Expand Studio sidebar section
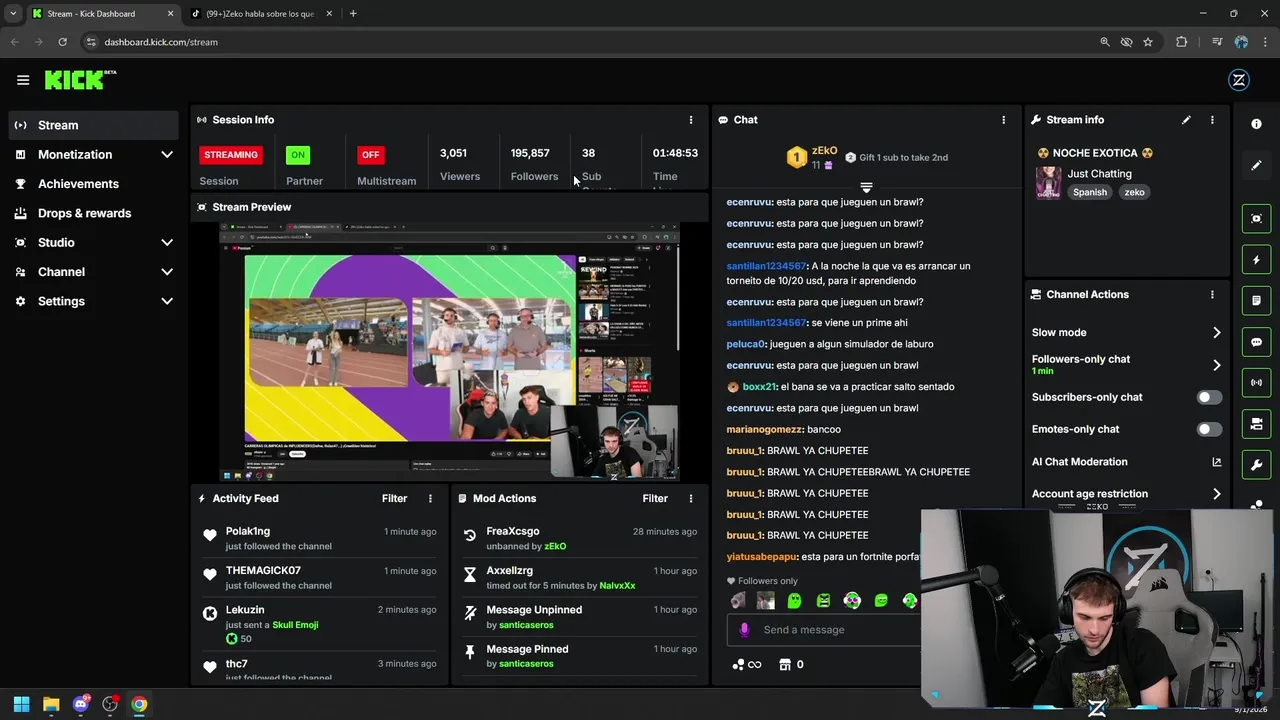This screenshot has width=1280, height=720. tap(167, 243)
